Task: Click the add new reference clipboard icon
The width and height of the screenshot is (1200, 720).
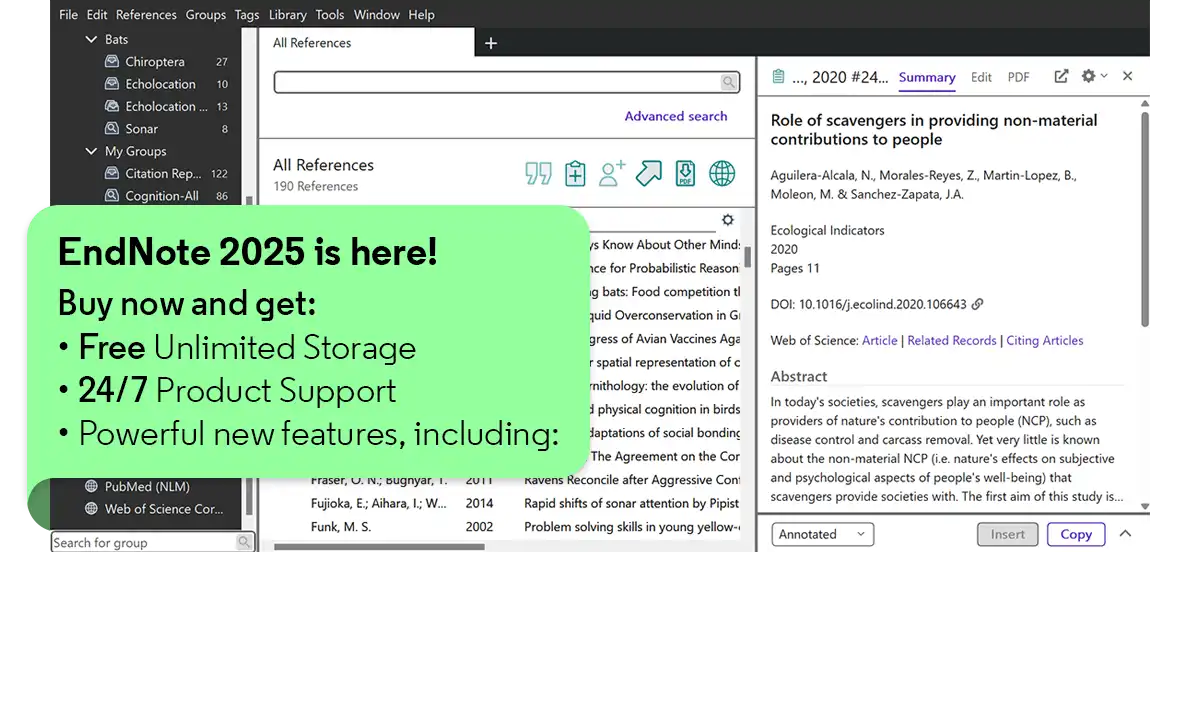Action: coord(575,174)
